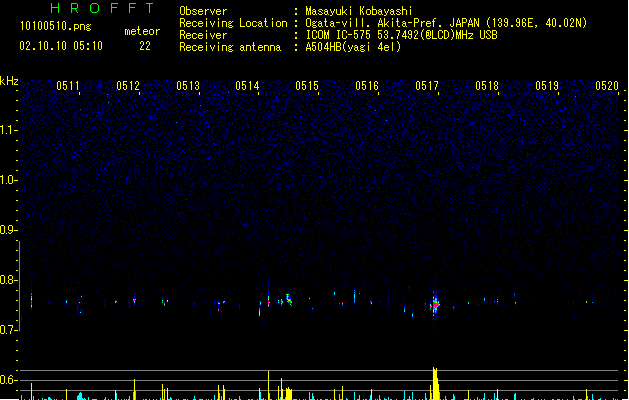The image size is (629, 400).
Task: Click the 1.0 kHz axis label
Action: [x=8, y=180]
